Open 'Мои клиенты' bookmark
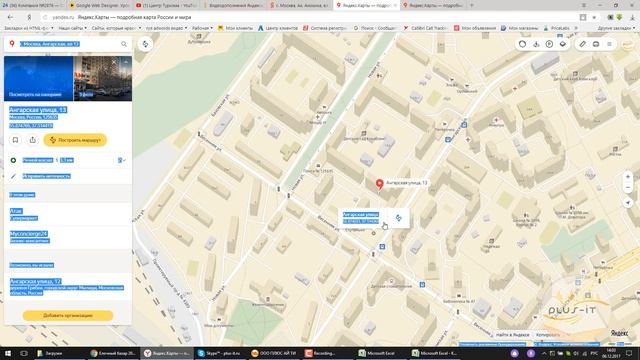640x360 pixels. click(235, 28)
